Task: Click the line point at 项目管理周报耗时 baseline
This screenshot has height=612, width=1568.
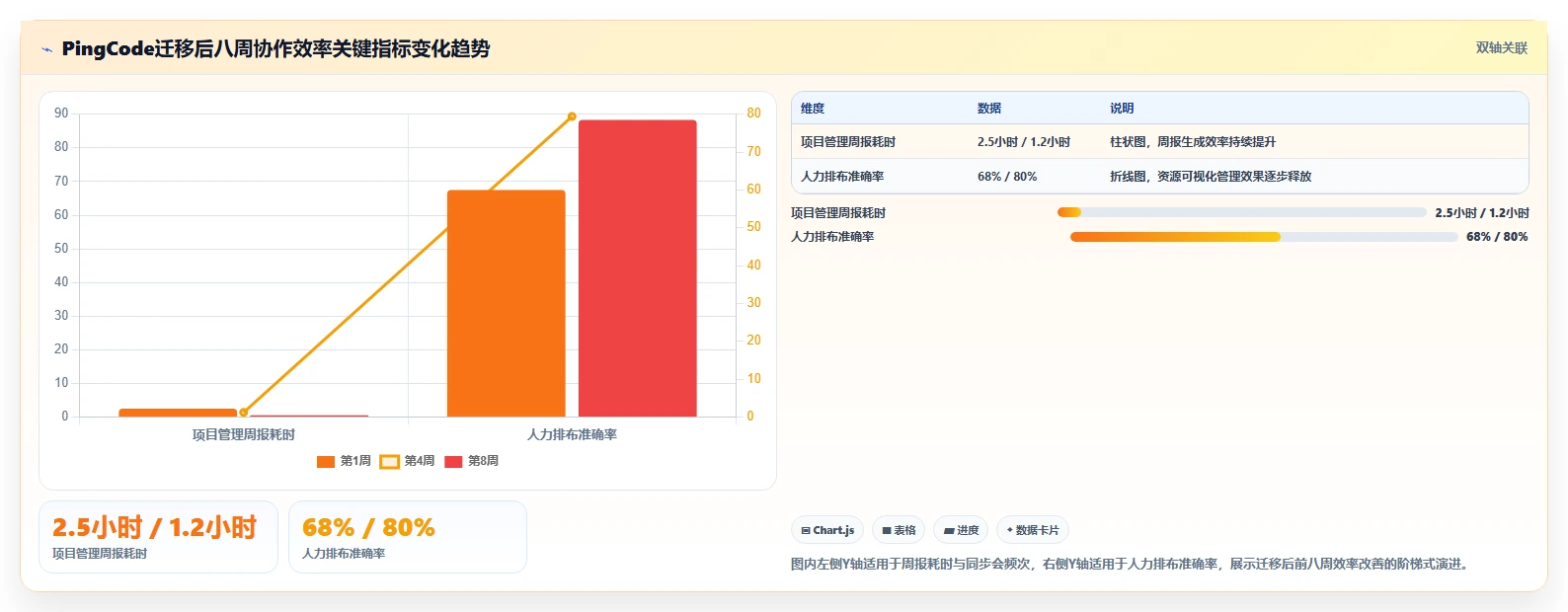Action: (x=244, y=413)
